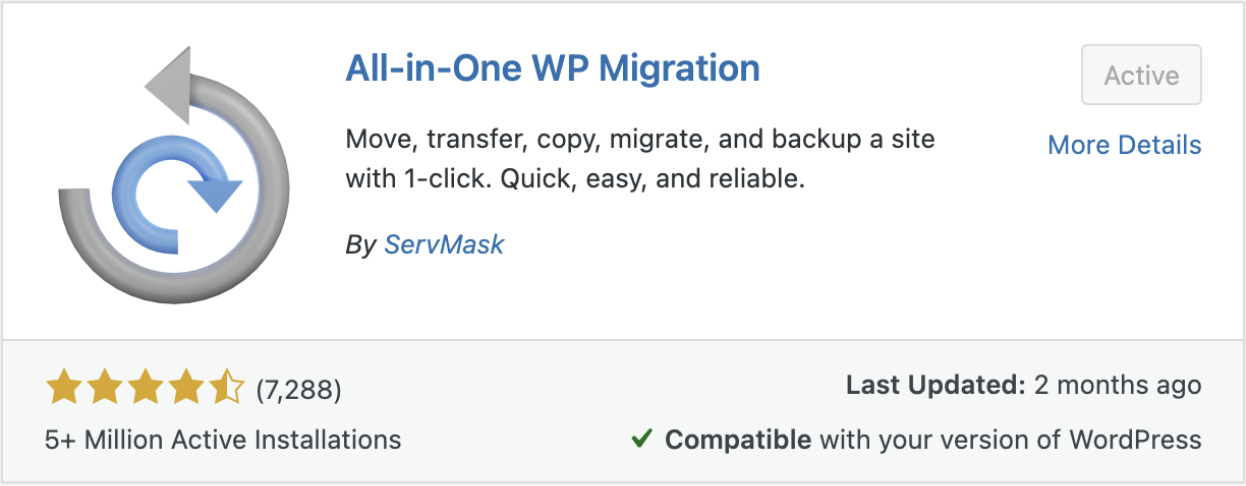Click the 5+ Million Active Installations text
This screenshot has height=486, width=1246.
224,439
